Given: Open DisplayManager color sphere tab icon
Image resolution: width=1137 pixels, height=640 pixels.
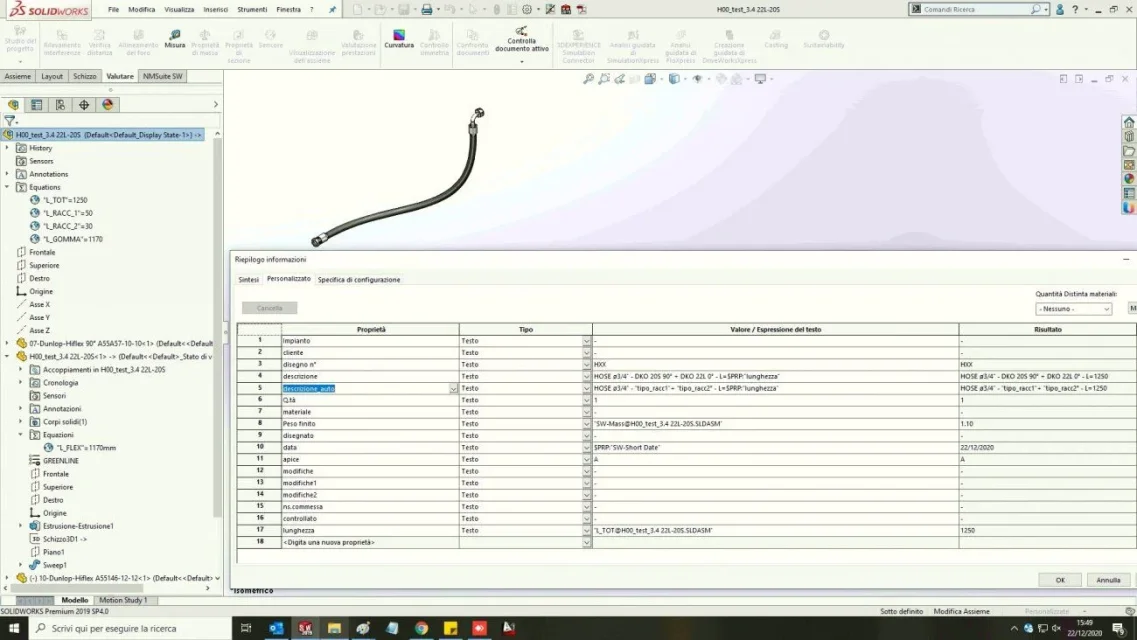Looking at the screenshot, I should click(x=107, y=105).
